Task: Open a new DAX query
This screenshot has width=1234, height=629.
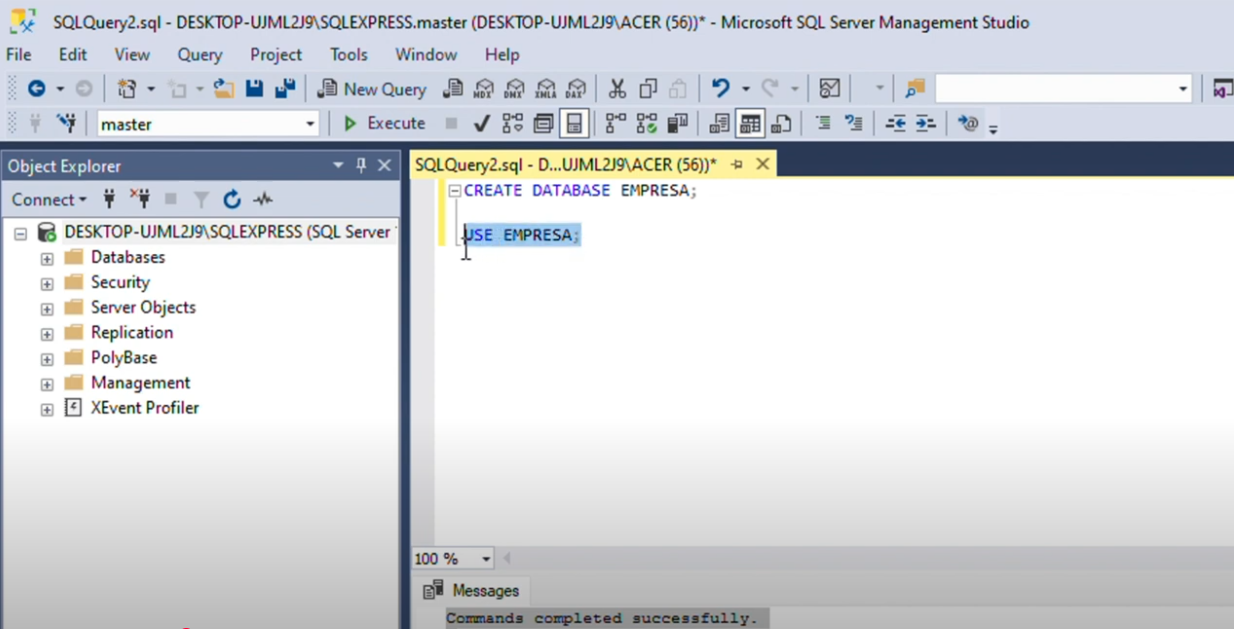Action: 576,89
